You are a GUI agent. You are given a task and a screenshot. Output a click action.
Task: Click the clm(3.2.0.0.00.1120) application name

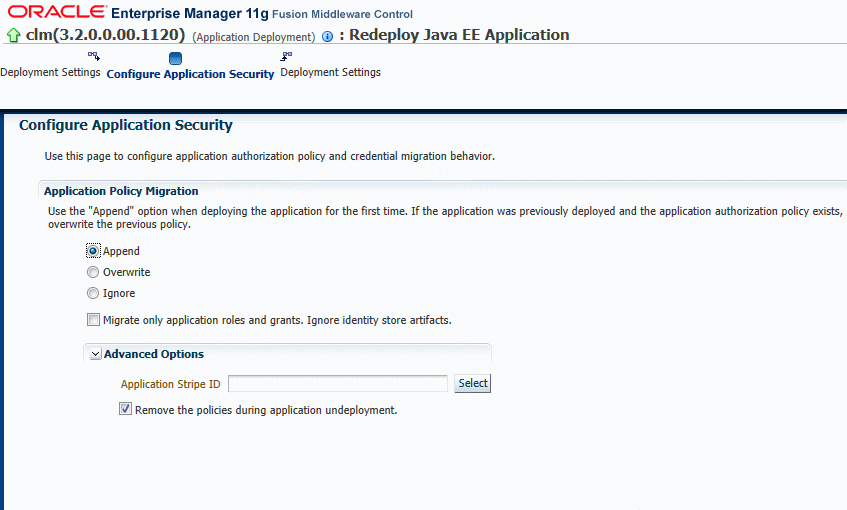click(x=105, y=35)
